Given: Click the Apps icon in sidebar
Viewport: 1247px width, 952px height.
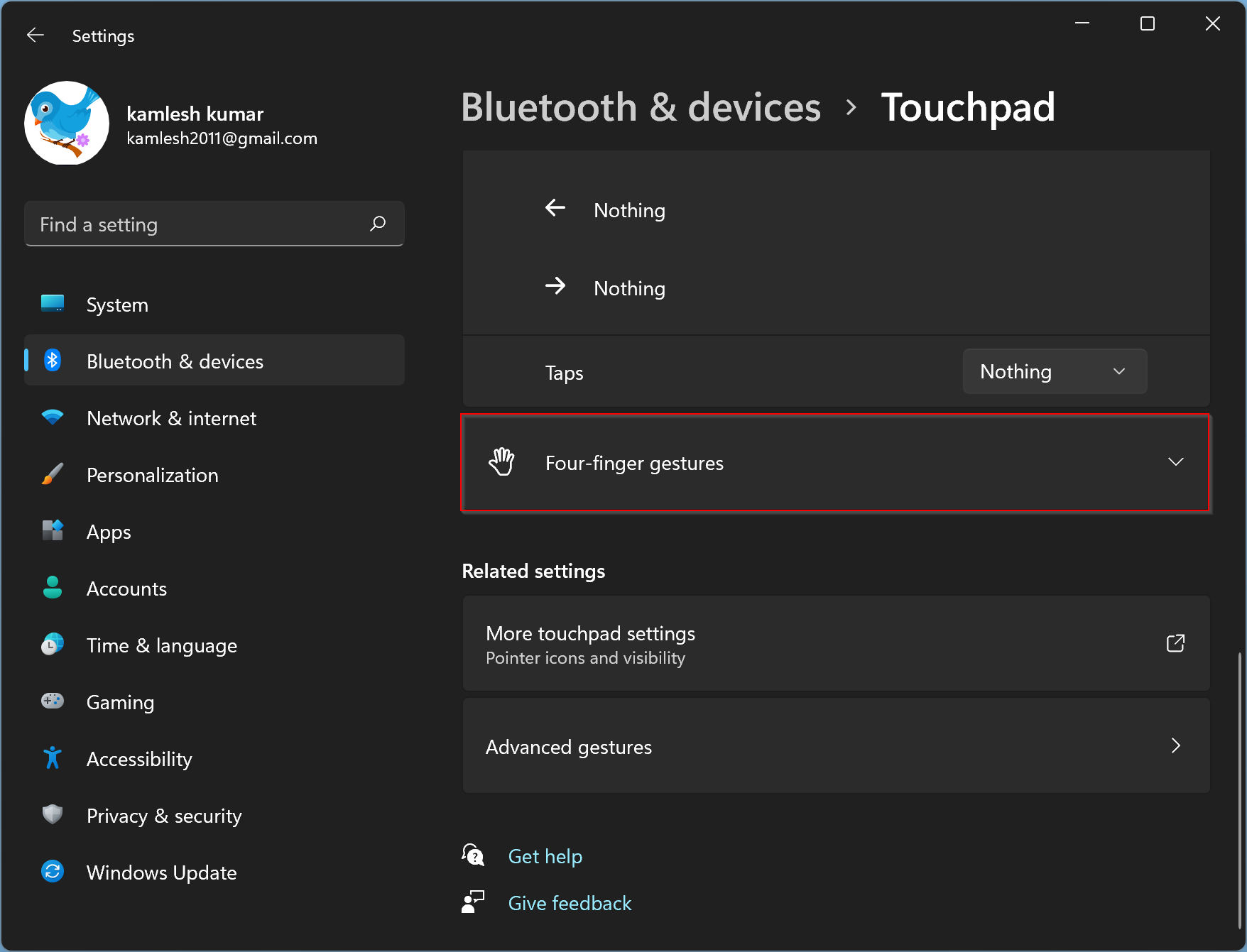Looking at the screenshot, I should point(53,530).
